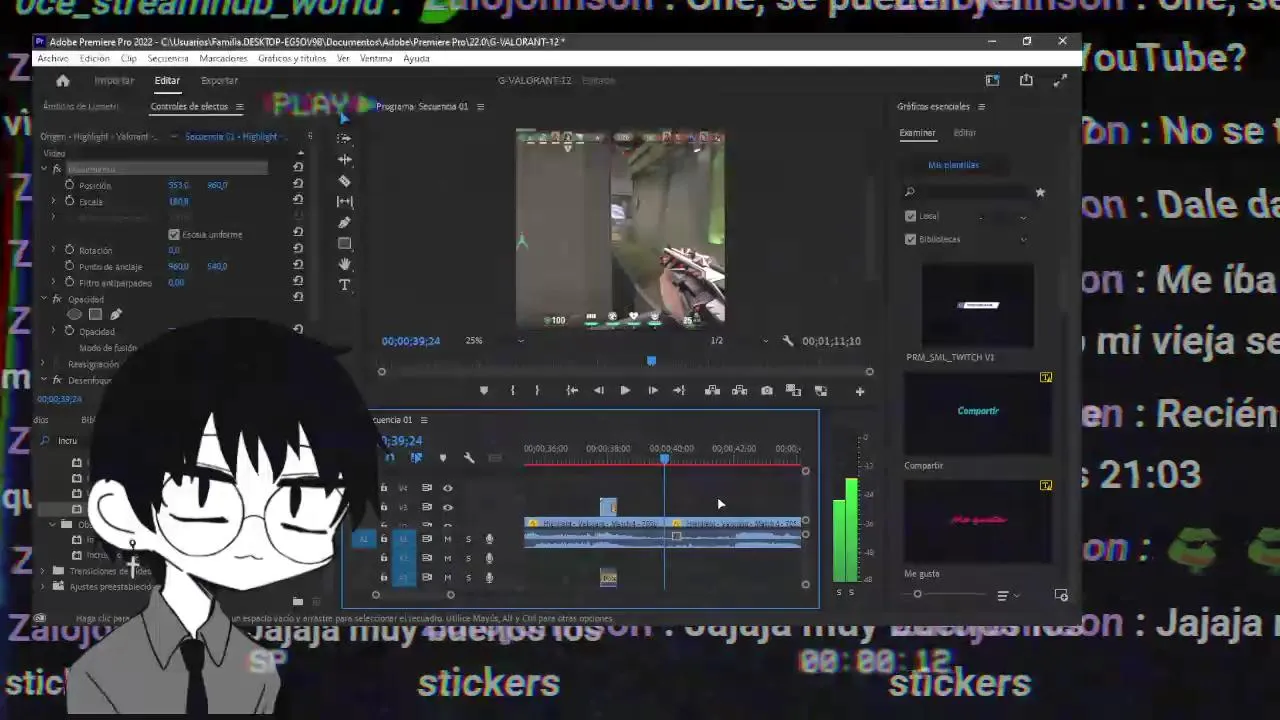Open workspaces icon in header bar

[992, 80]
